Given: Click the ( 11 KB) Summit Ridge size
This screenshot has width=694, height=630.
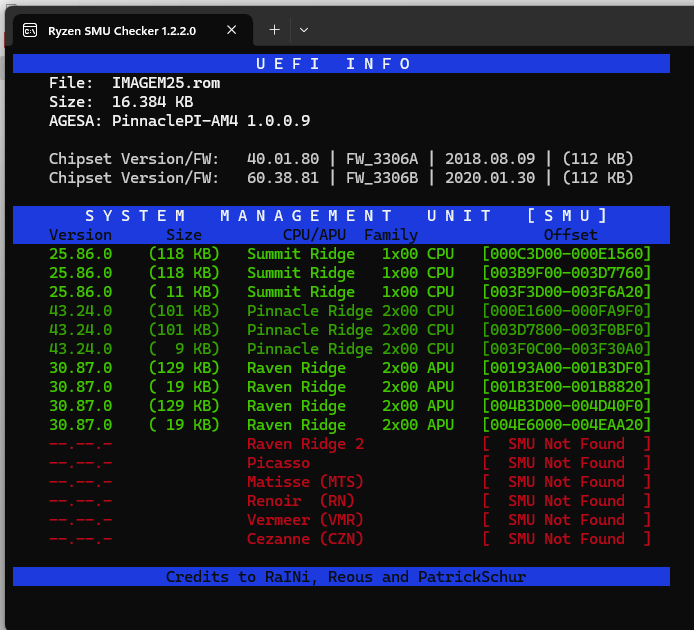Looking at the screenshot, I should [x=184, y=292].
